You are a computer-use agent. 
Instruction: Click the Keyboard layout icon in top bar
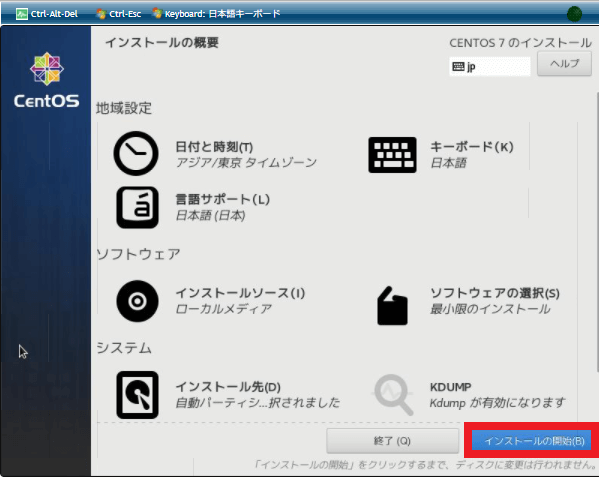(x=157, y=14)
